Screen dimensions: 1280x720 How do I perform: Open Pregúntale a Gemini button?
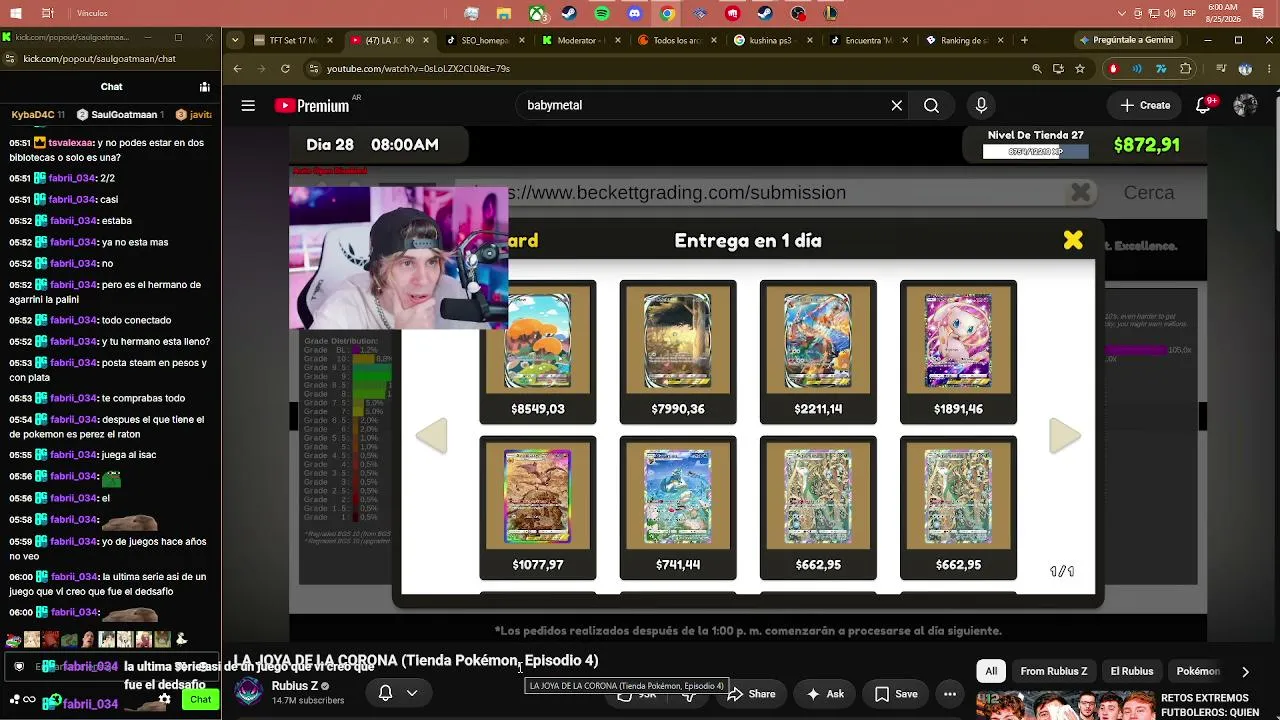coord(1126,40)
